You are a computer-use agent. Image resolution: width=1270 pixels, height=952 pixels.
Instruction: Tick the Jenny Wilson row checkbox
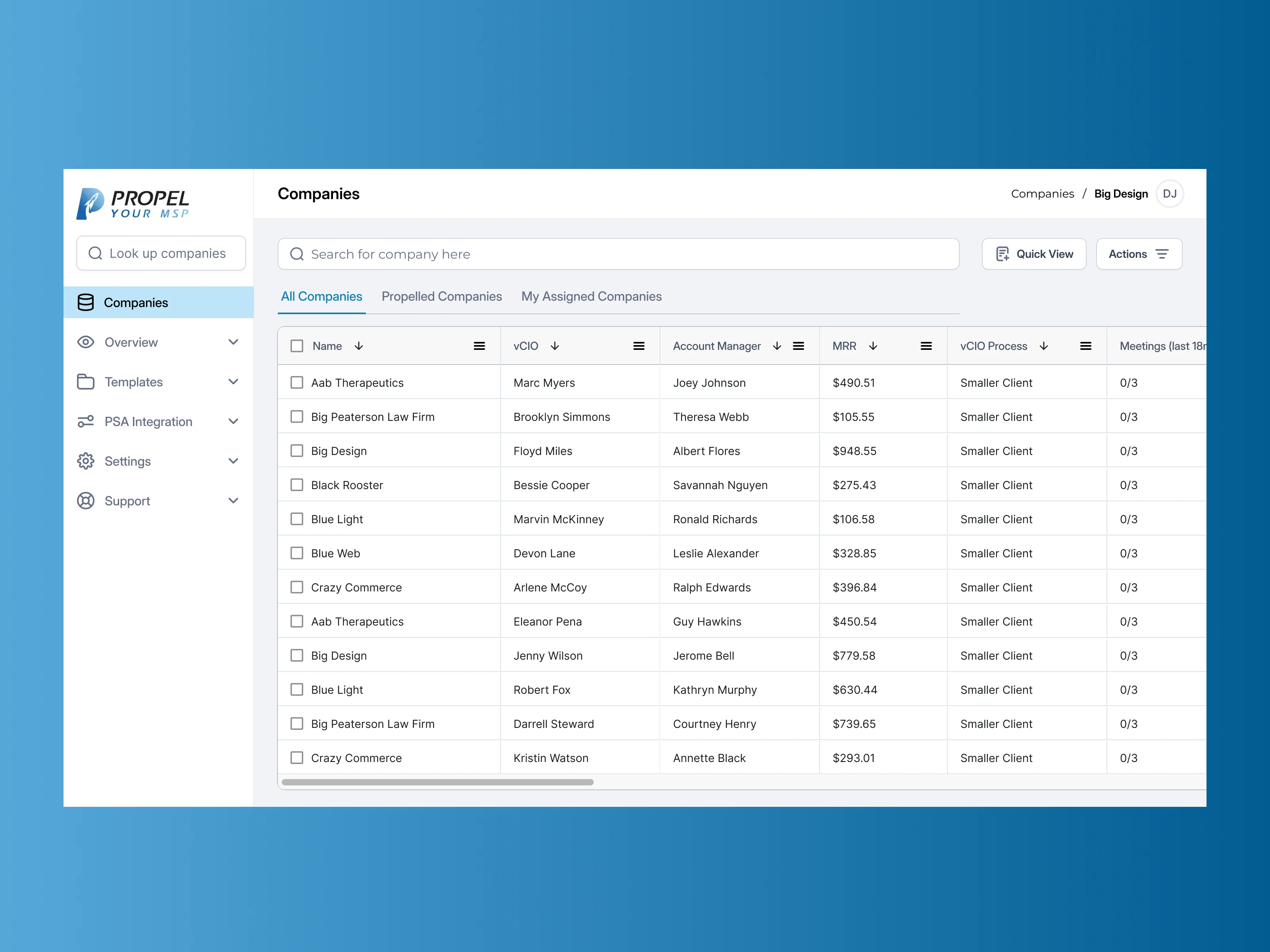coord(297,655)
